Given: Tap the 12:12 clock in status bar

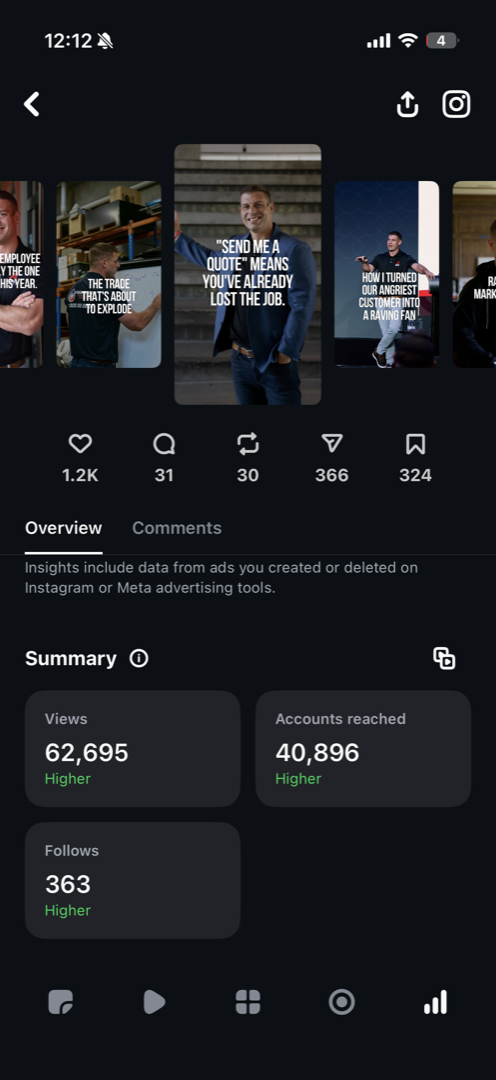Looking at the screenshot, I should (x=68, y=41).
